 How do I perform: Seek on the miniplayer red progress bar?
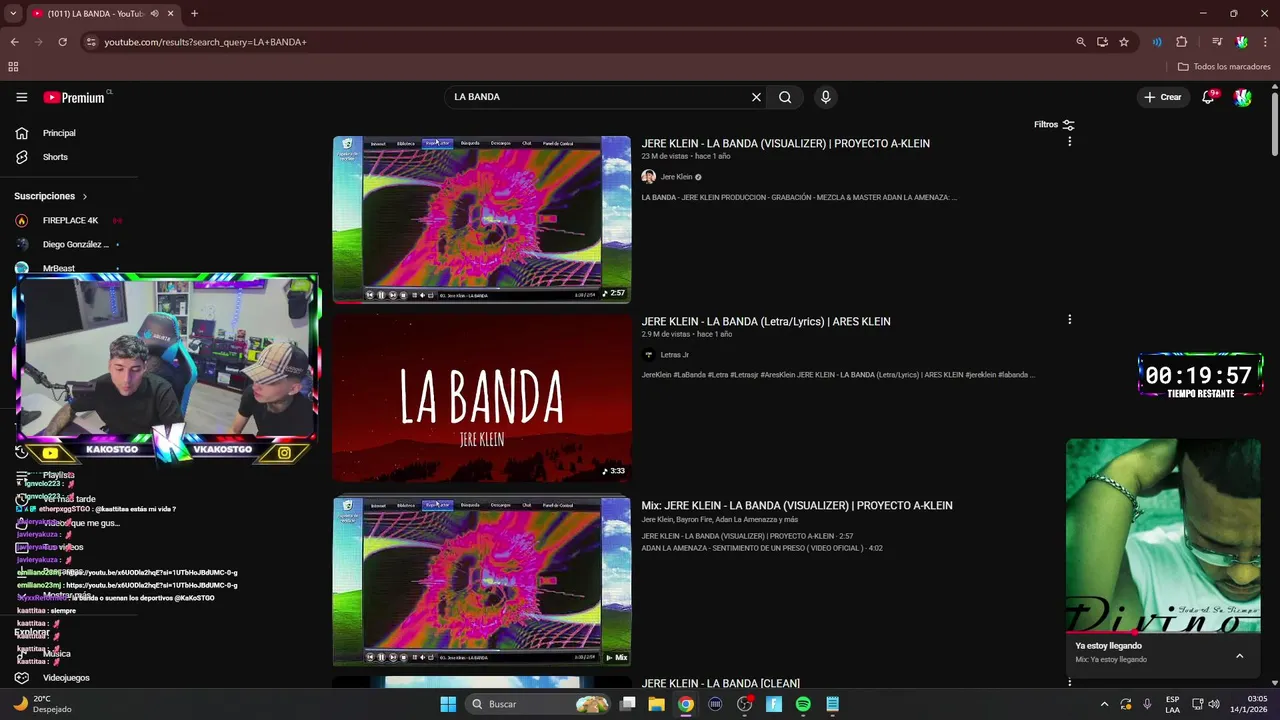[x=1163, y=633]
